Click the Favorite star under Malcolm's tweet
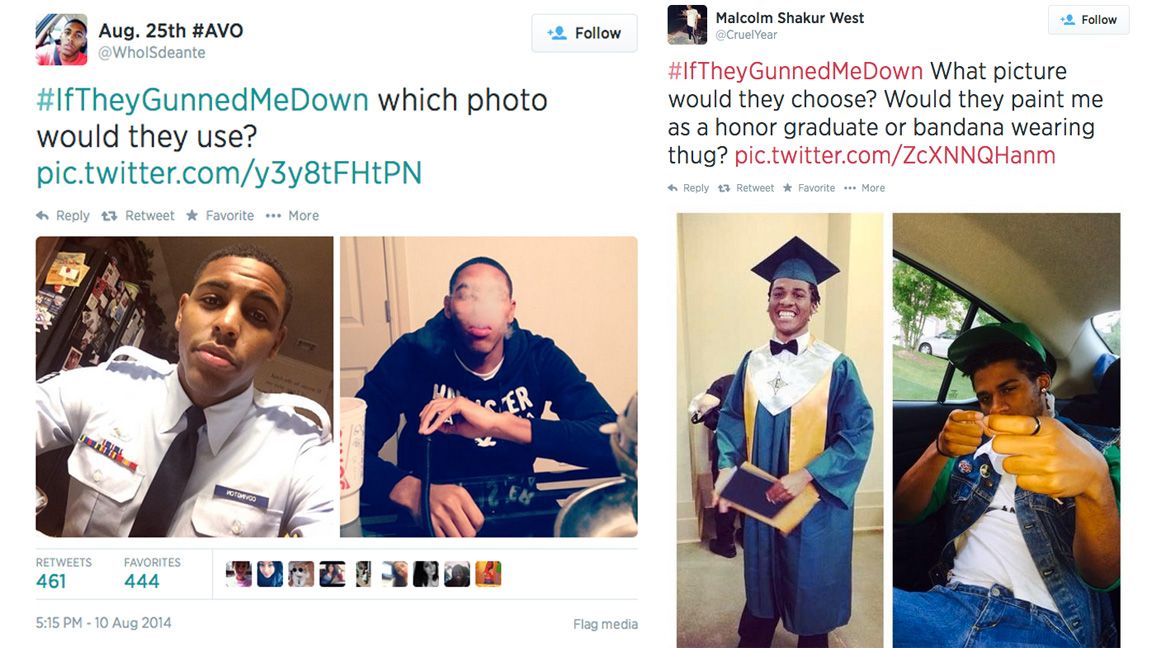 coord(788,188)
